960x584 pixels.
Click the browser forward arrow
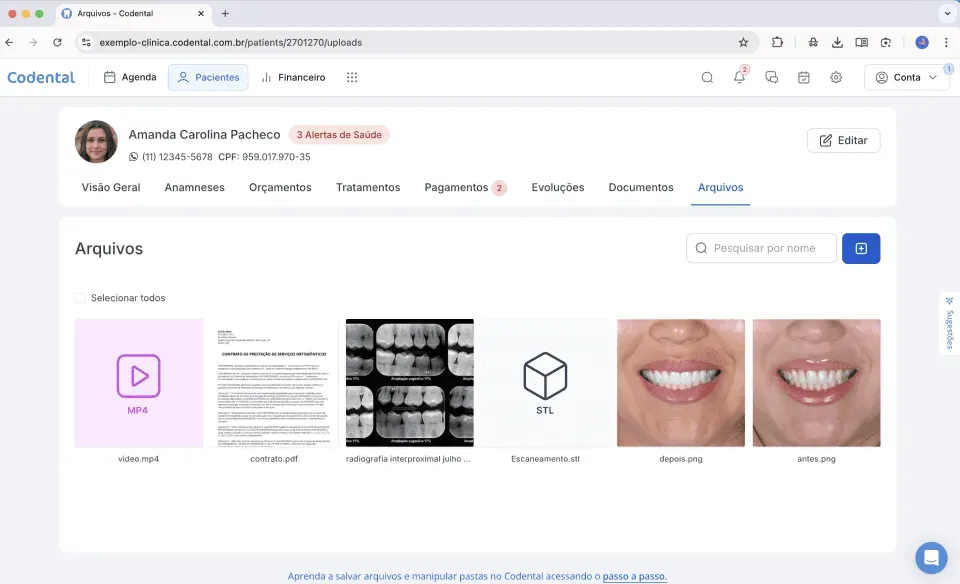[33, 42]
